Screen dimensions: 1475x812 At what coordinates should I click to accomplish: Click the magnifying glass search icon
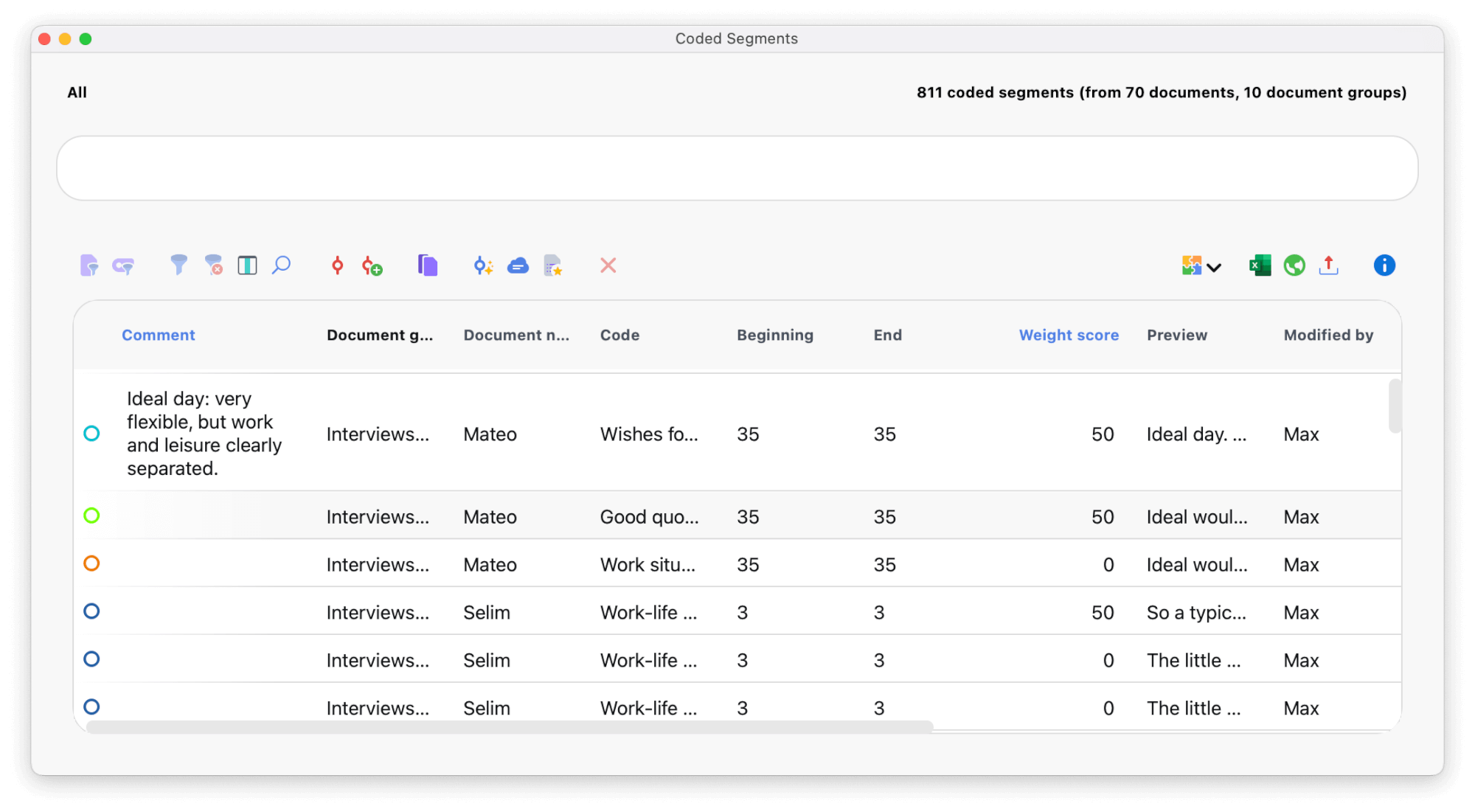(281, 265)
